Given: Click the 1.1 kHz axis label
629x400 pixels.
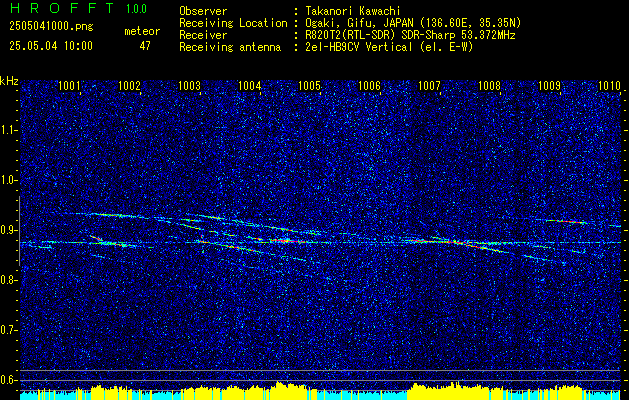Looking at the screenshot, I should 9,130.
